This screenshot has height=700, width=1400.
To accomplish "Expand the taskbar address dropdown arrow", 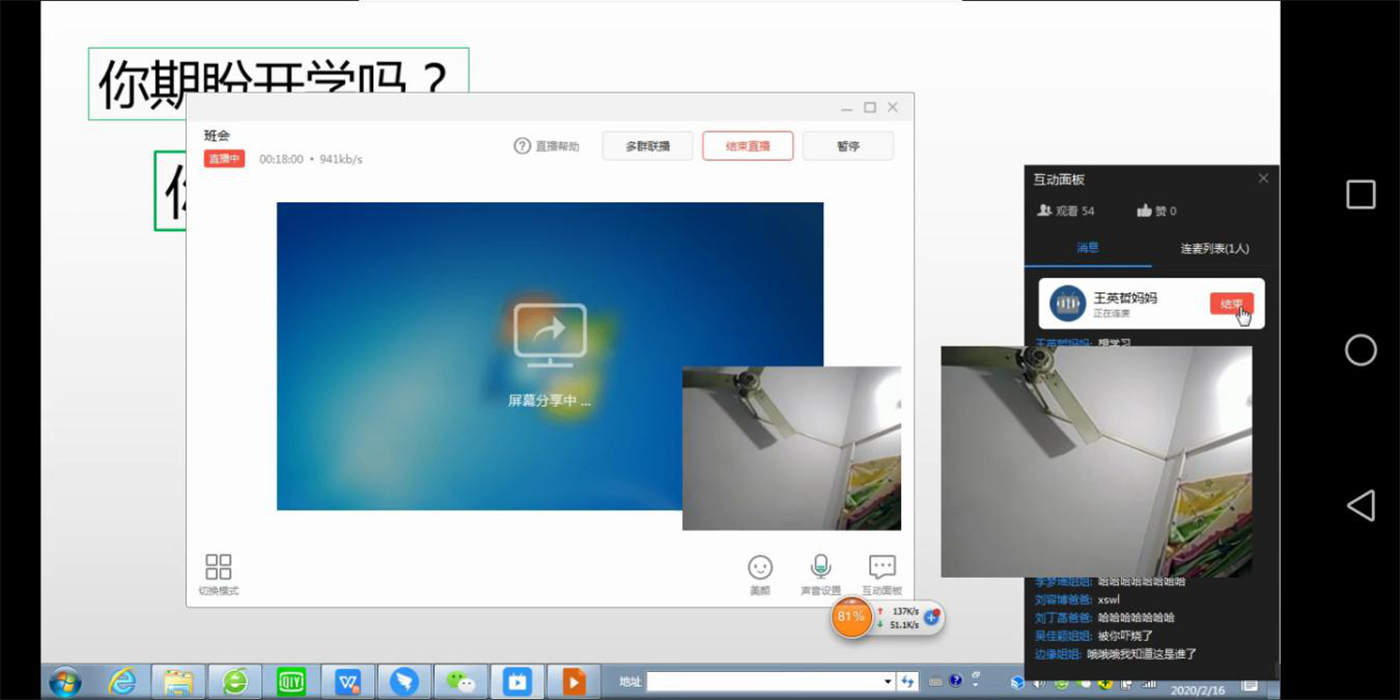I will pos(888,681).
